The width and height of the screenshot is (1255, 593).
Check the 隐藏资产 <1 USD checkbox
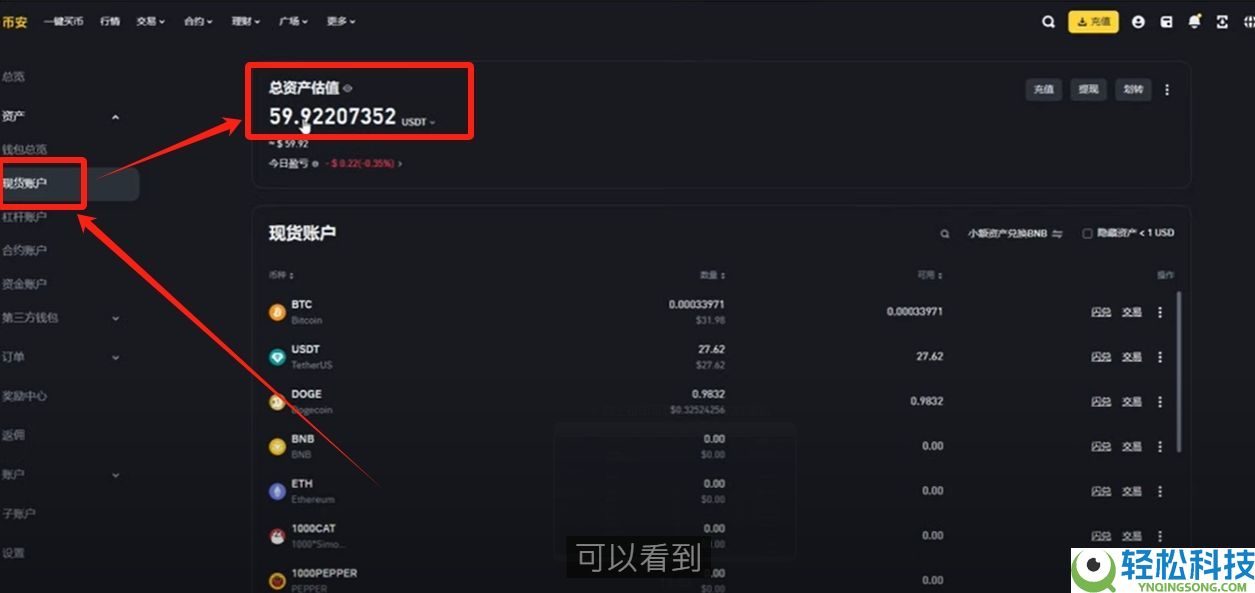[1087, 233]
